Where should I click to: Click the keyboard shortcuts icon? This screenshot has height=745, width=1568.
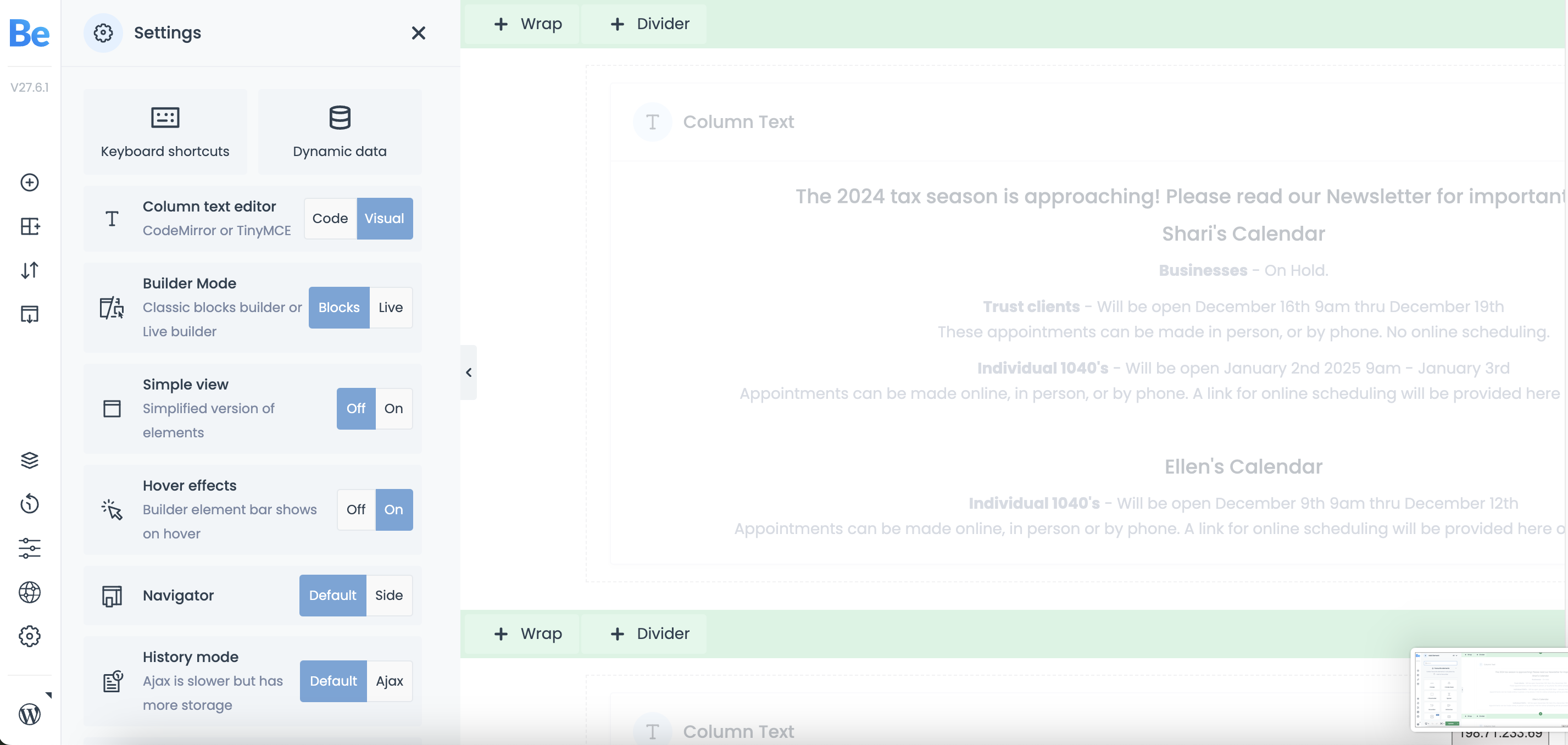click(164, 117)
